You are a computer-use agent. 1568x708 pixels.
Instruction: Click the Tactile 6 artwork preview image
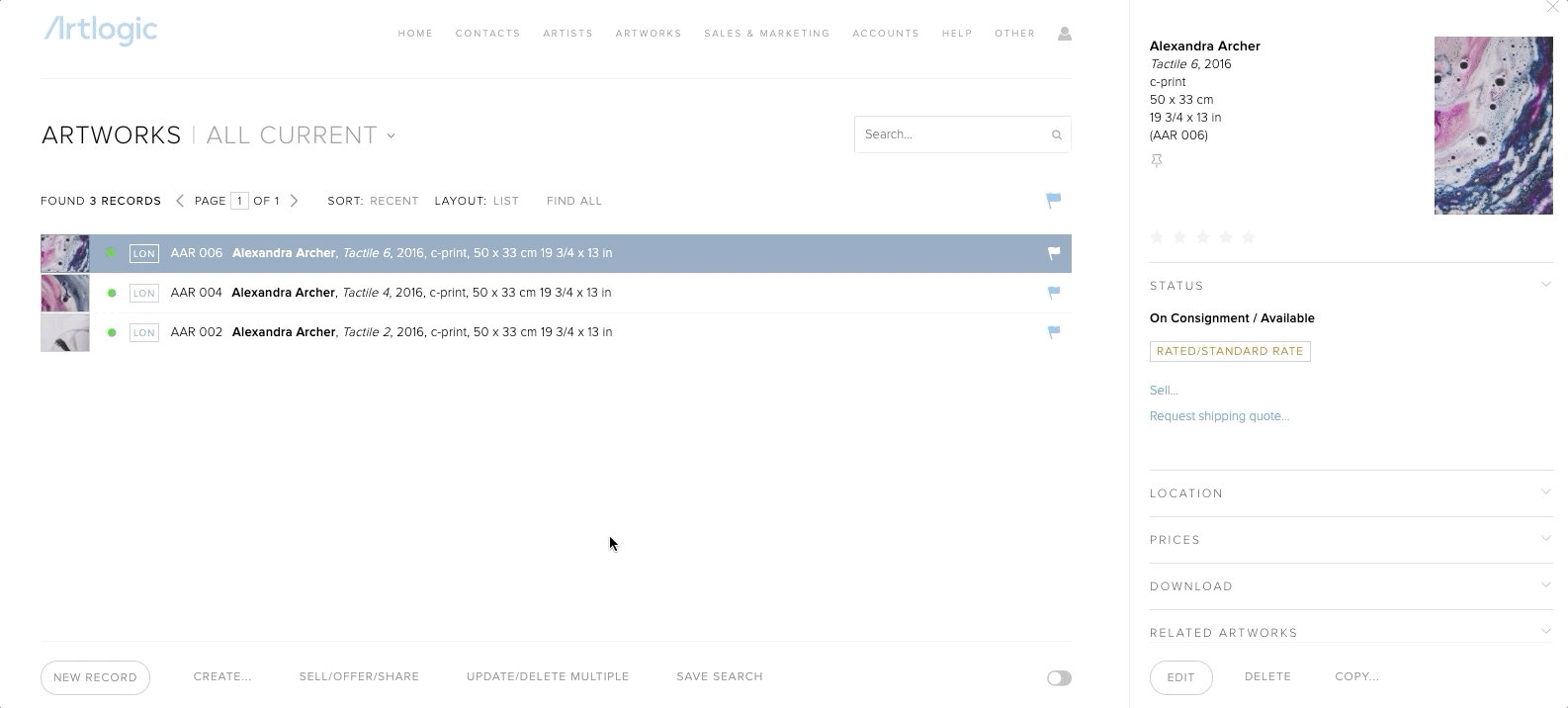tap(1493, 126)
